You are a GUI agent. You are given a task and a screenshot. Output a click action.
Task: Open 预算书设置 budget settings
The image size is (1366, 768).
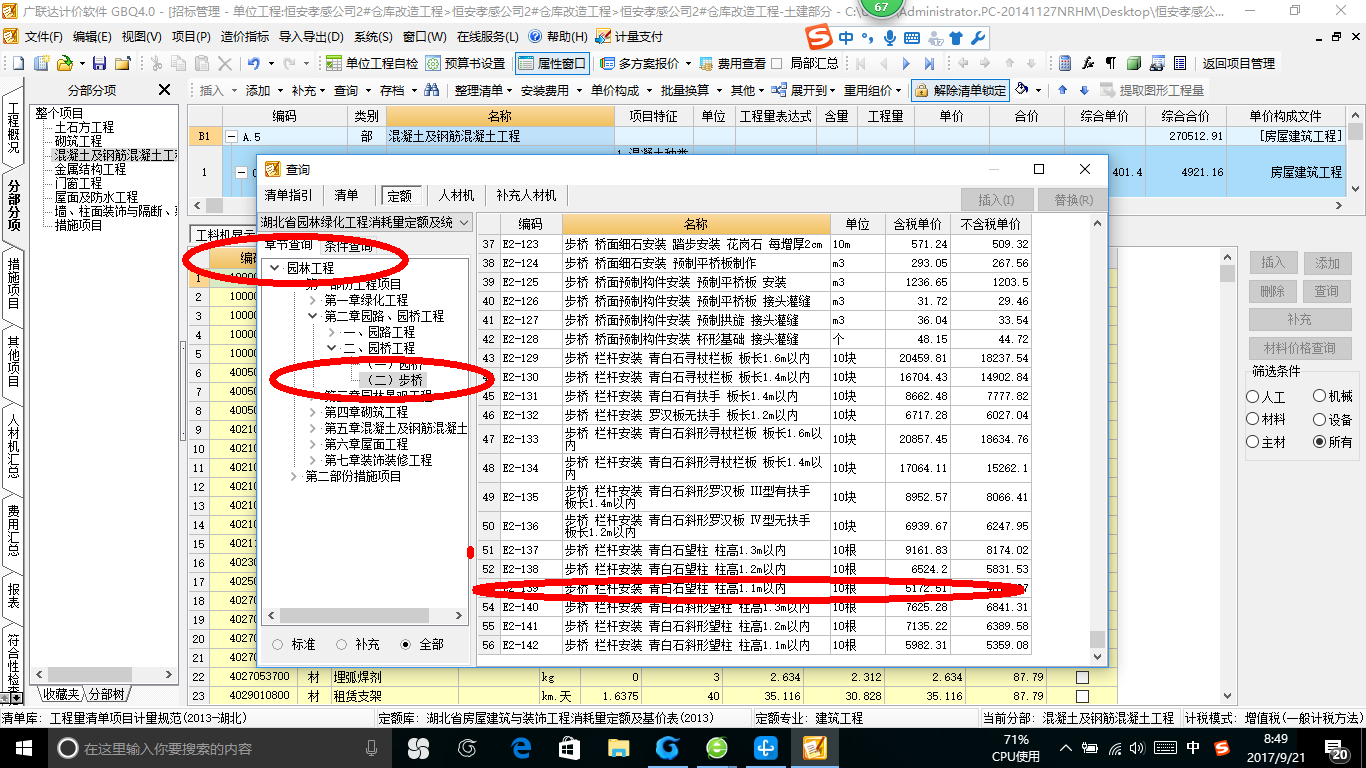466,63
